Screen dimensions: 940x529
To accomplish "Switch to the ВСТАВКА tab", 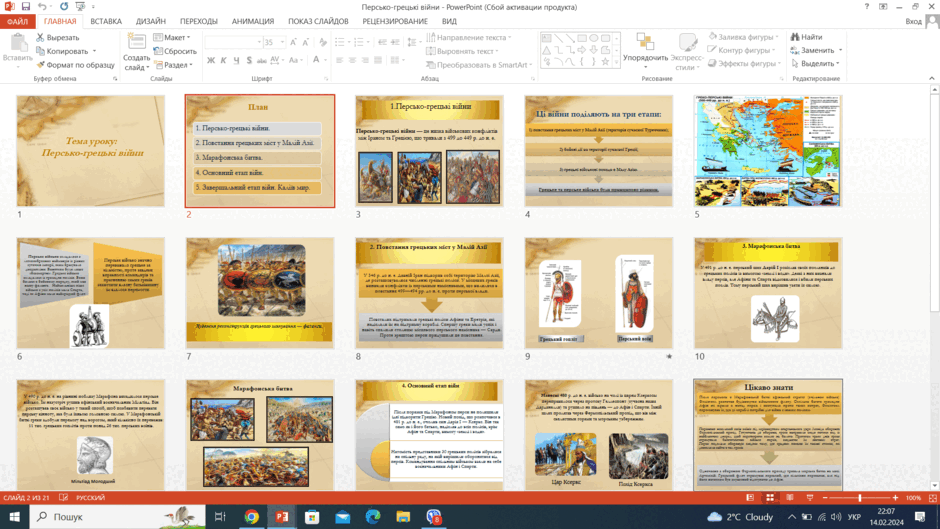I will (x=106, y=21).
